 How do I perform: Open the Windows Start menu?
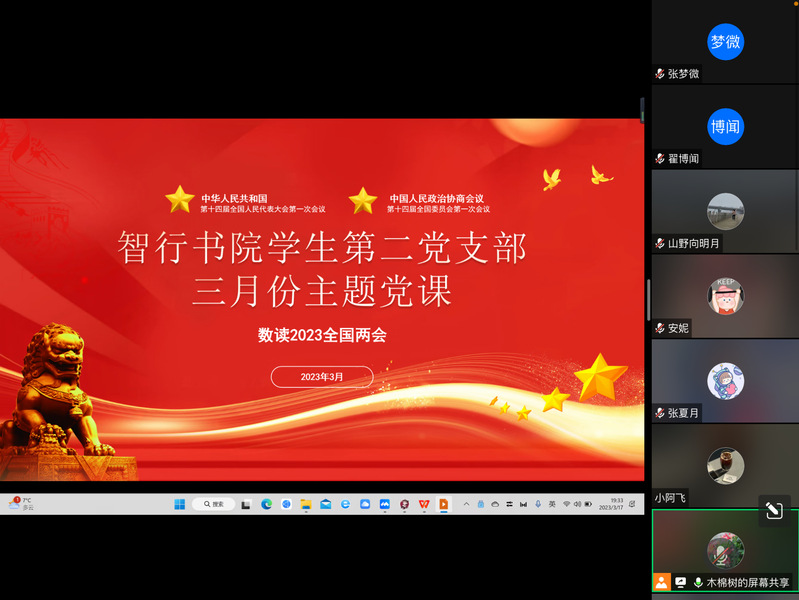click(x=180, y=504)
